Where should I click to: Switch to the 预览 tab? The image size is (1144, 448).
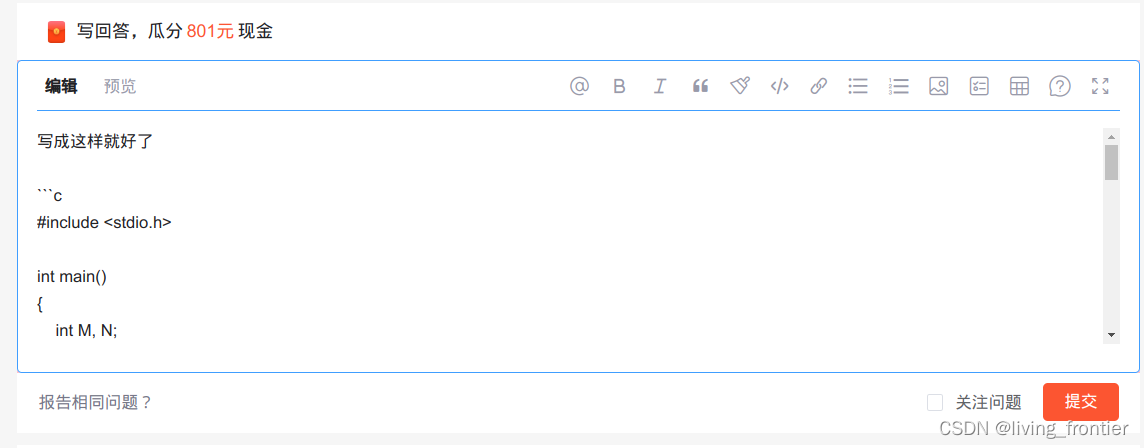120,86
